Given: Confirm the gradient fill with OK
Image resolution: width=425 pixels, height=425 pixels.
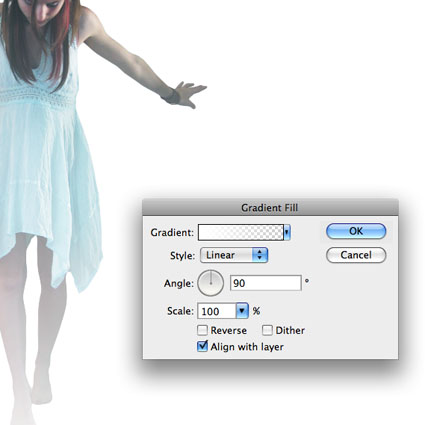Looking at the screenshot, I should [x=356, y=231].
